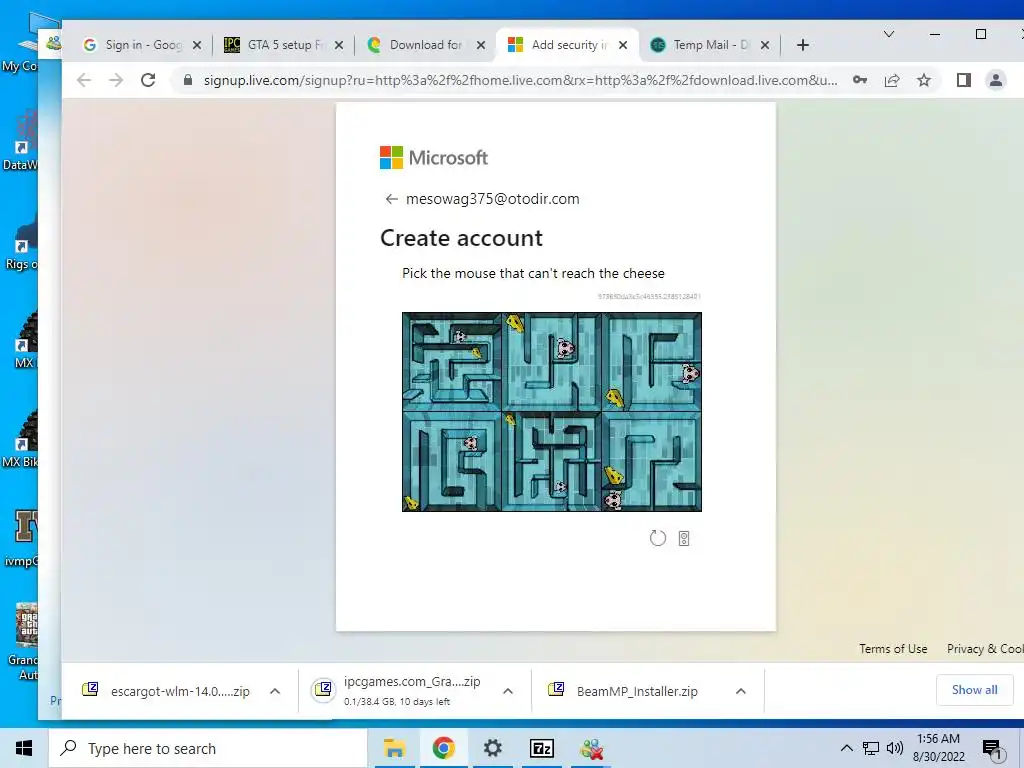Open the Messenger taskbar icon

point(592,748)
